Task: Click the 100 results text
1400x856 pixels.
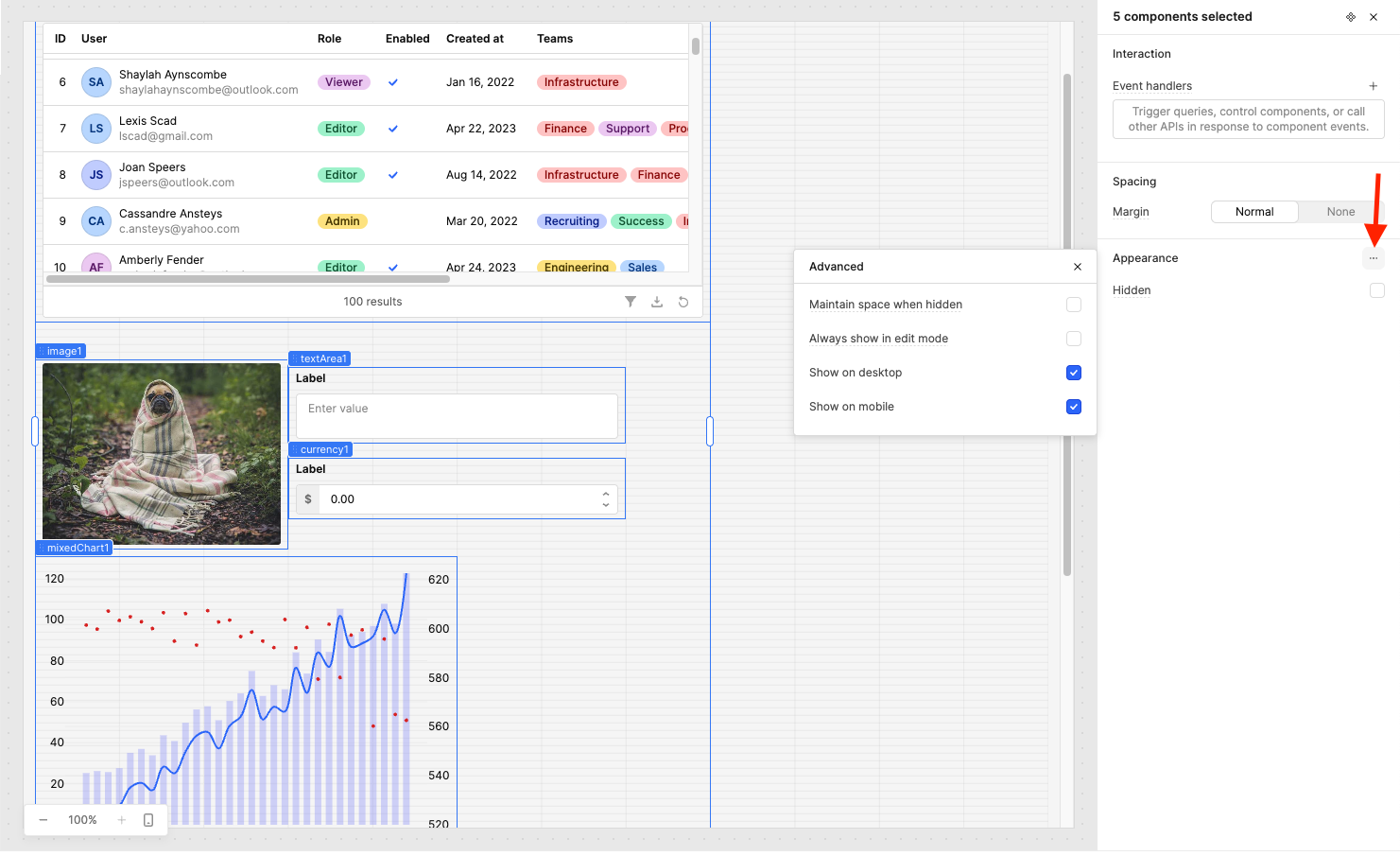Action: [x=372, y=302]
